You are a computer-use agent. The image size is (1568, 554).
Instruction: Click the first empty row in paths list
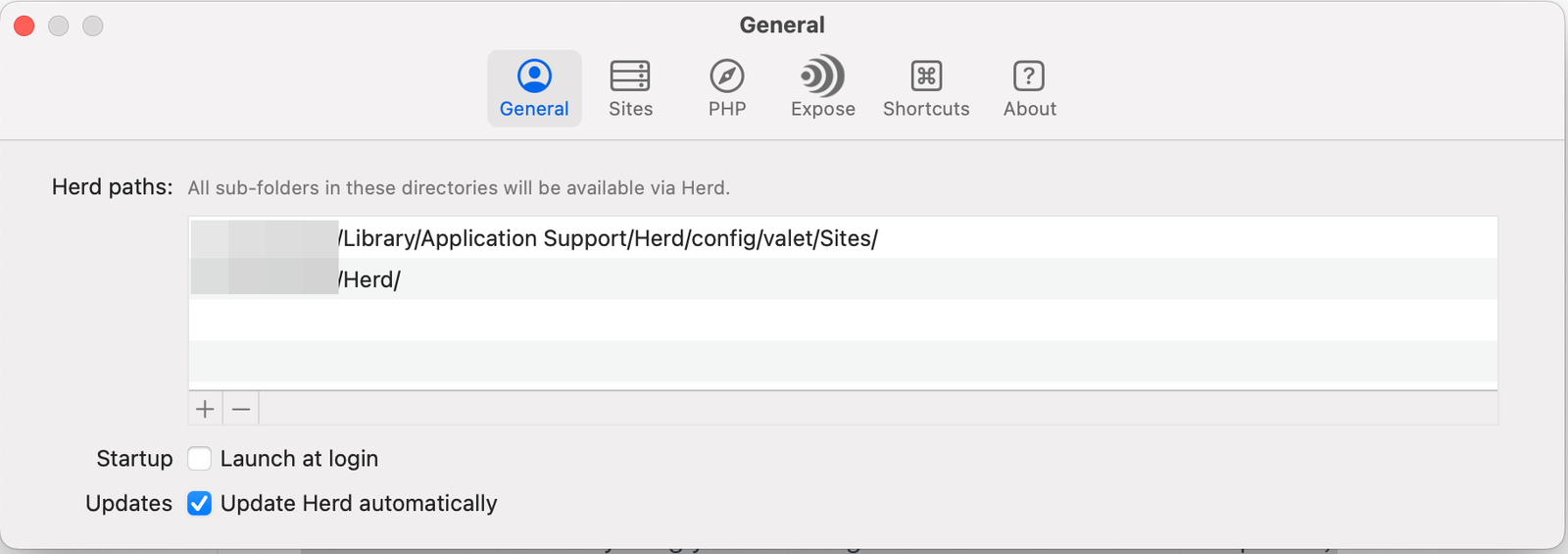tap(843, 321)
